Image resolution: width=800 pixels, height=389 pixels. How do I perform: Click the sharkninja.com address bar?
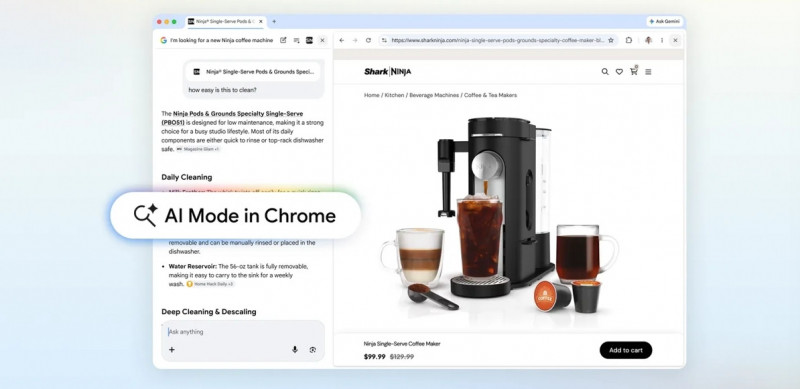click(x=498, y=40)
